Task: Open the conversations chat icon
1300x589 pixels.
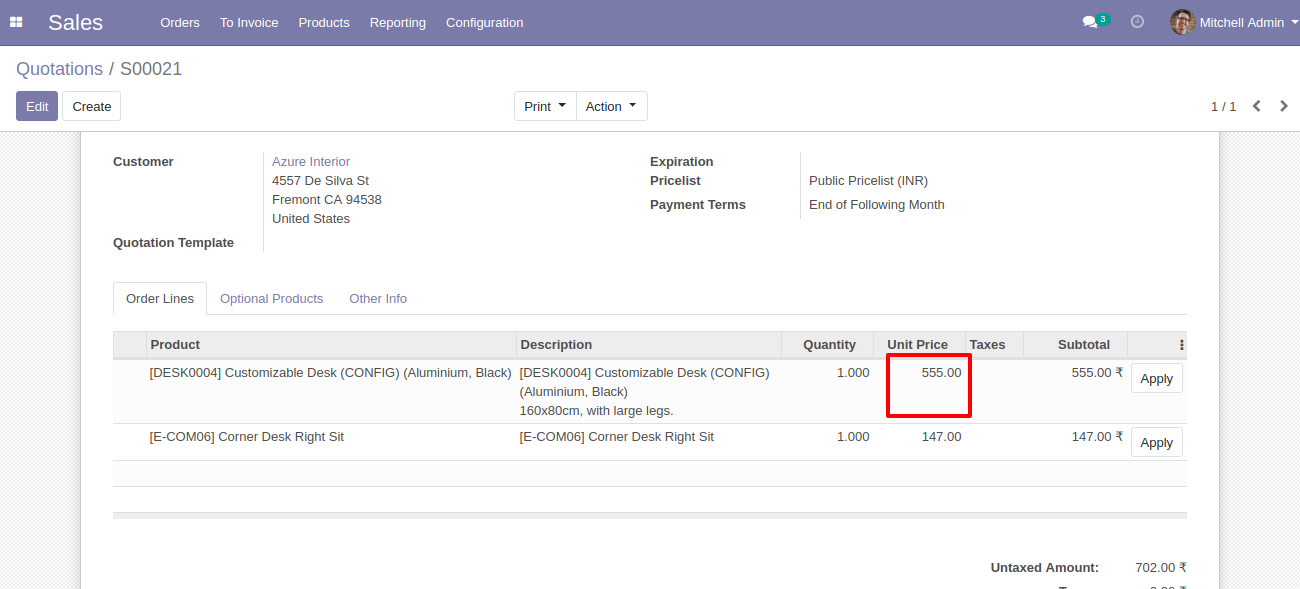Action: click(1090, 22)
